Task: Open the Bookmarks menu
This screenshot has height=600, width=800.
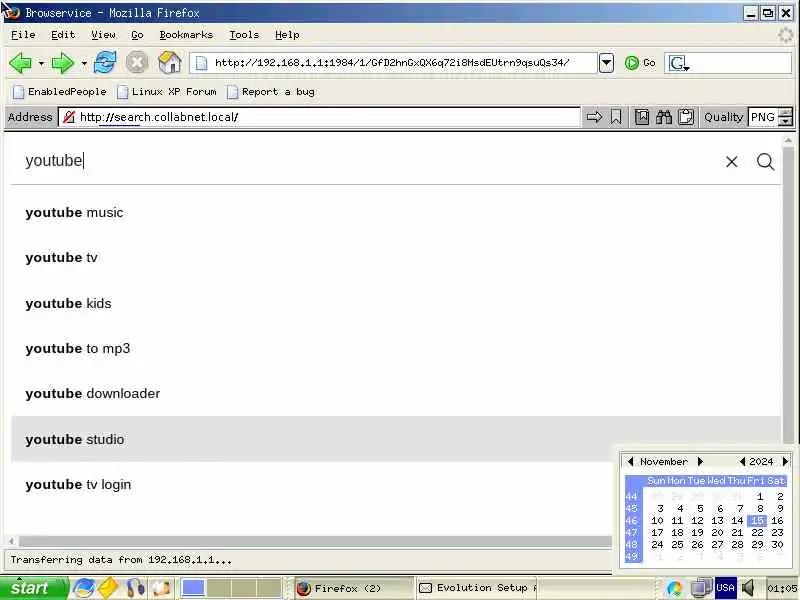Action: pyautogui.click(x=186, y=35)
